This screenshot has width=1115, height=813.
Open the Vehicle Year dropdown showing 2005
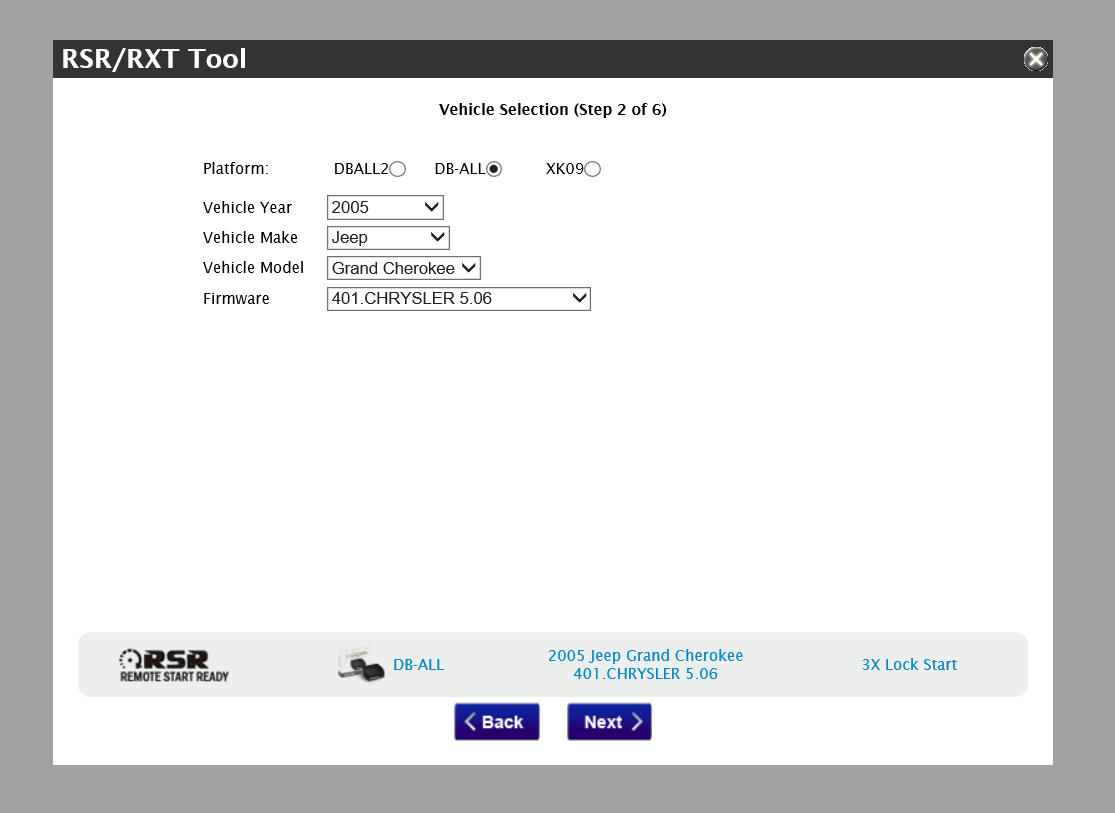point(385,208)
